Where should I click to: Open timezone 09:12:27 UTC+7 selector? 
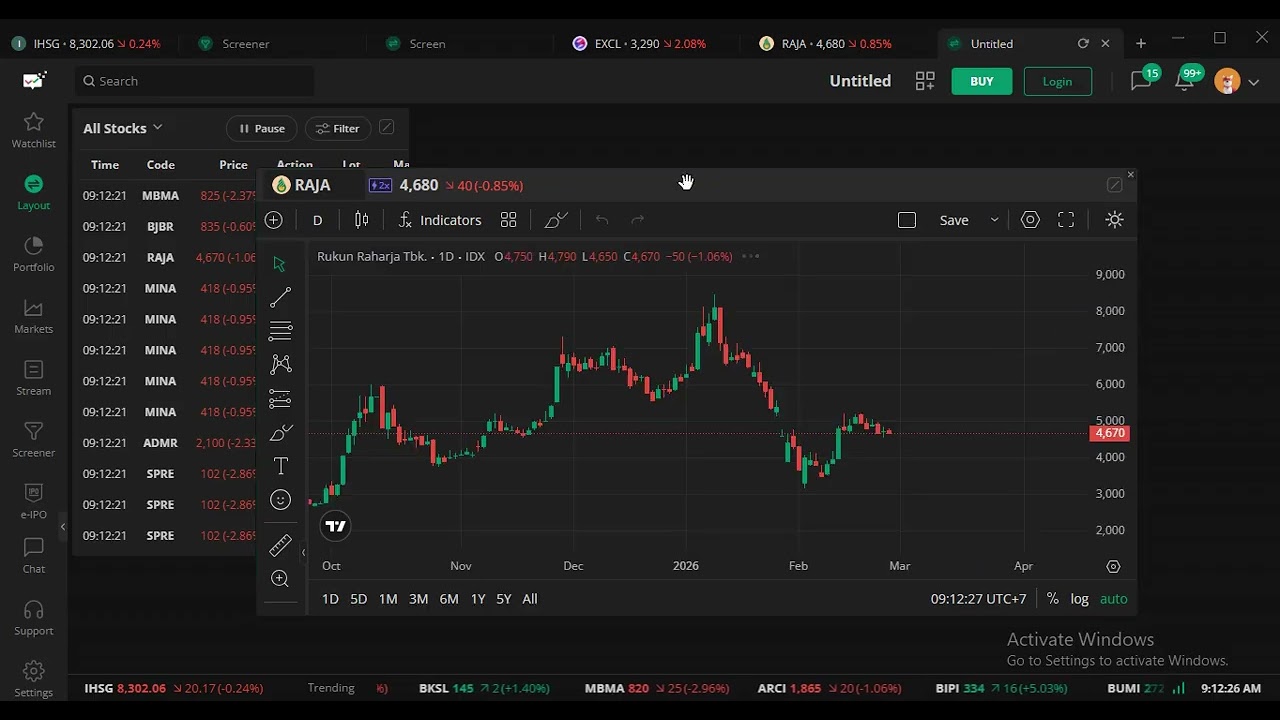click(978, 599)
